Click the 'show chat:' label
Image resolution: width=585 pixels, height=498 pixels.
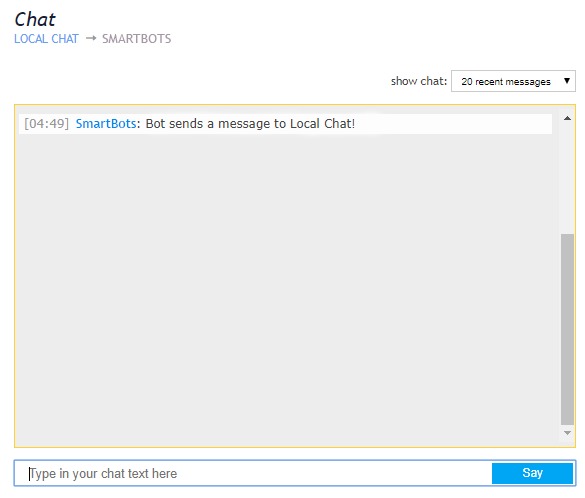(x=419, y=81)
